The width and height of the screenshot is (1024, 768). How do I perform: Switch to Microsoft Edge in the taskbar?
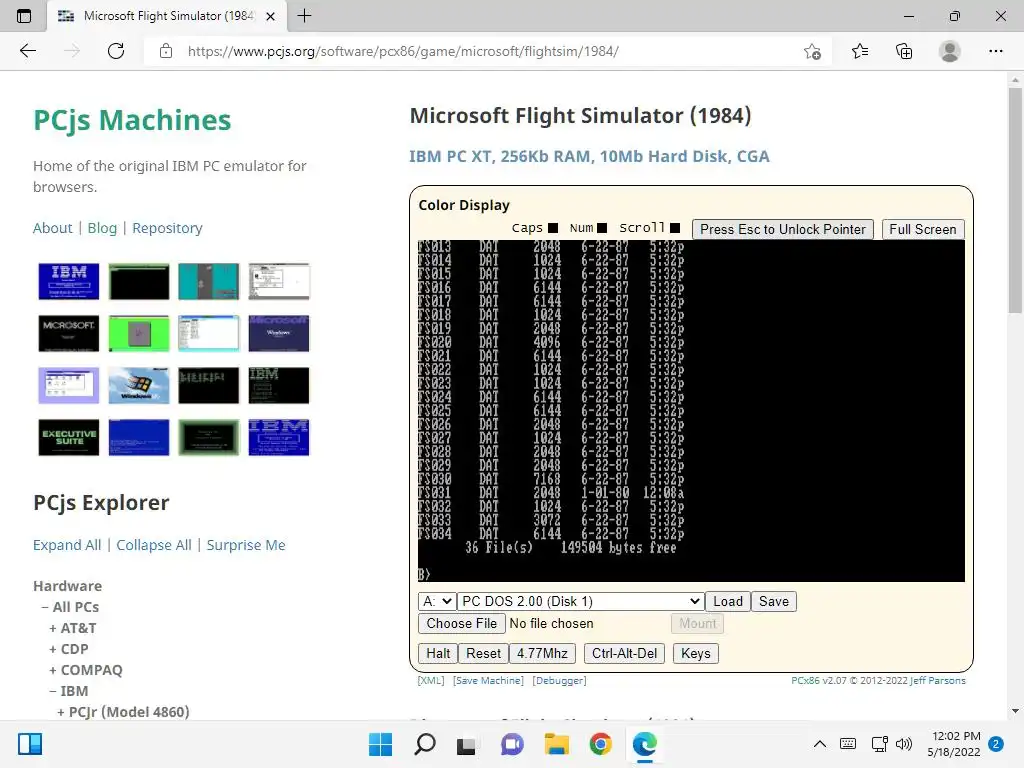click(x=645, y=744)
